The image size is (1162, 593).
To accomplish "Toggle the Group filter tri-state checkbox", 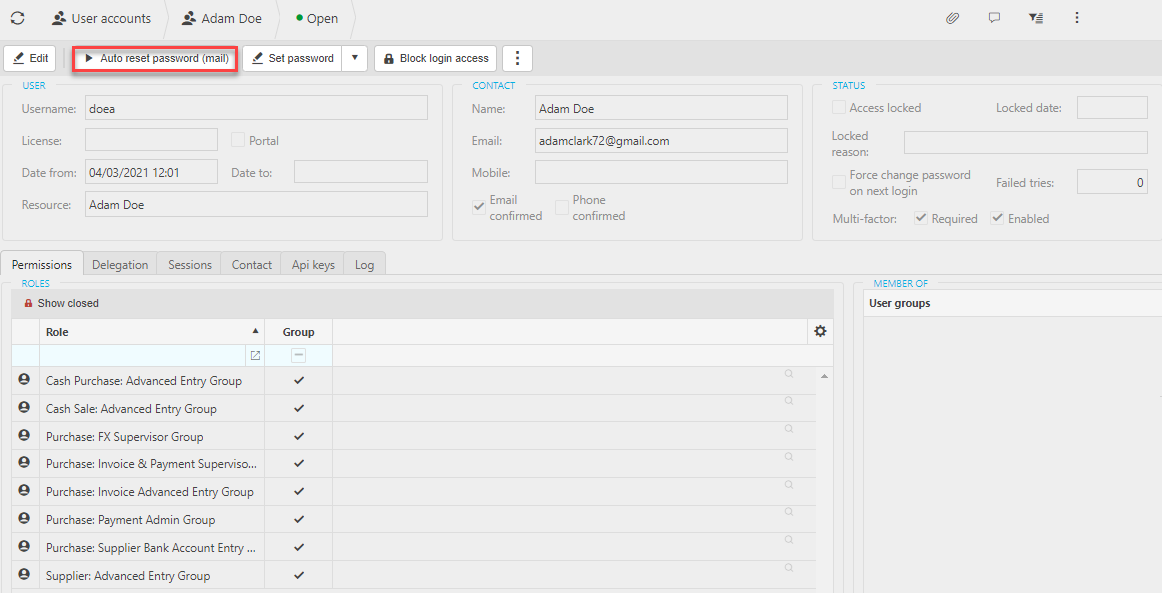I will (x=299, y=356).
